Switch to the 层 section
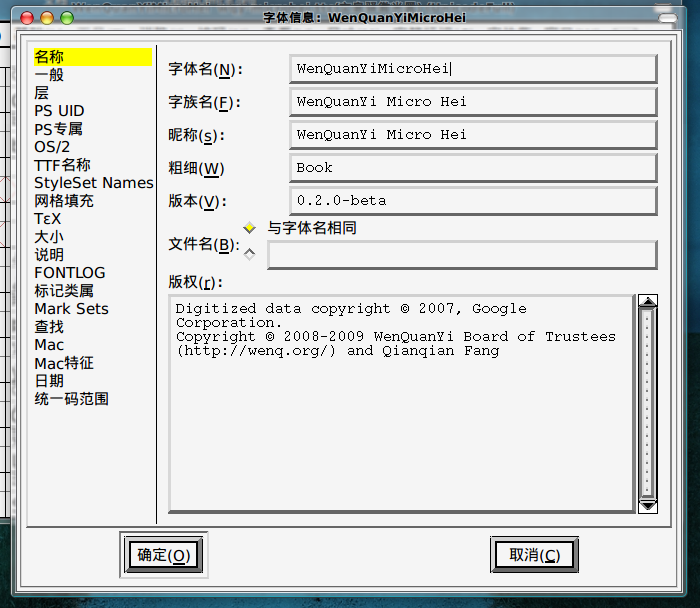The height and width of the screenshot is (608, 700). coord(42,93)
